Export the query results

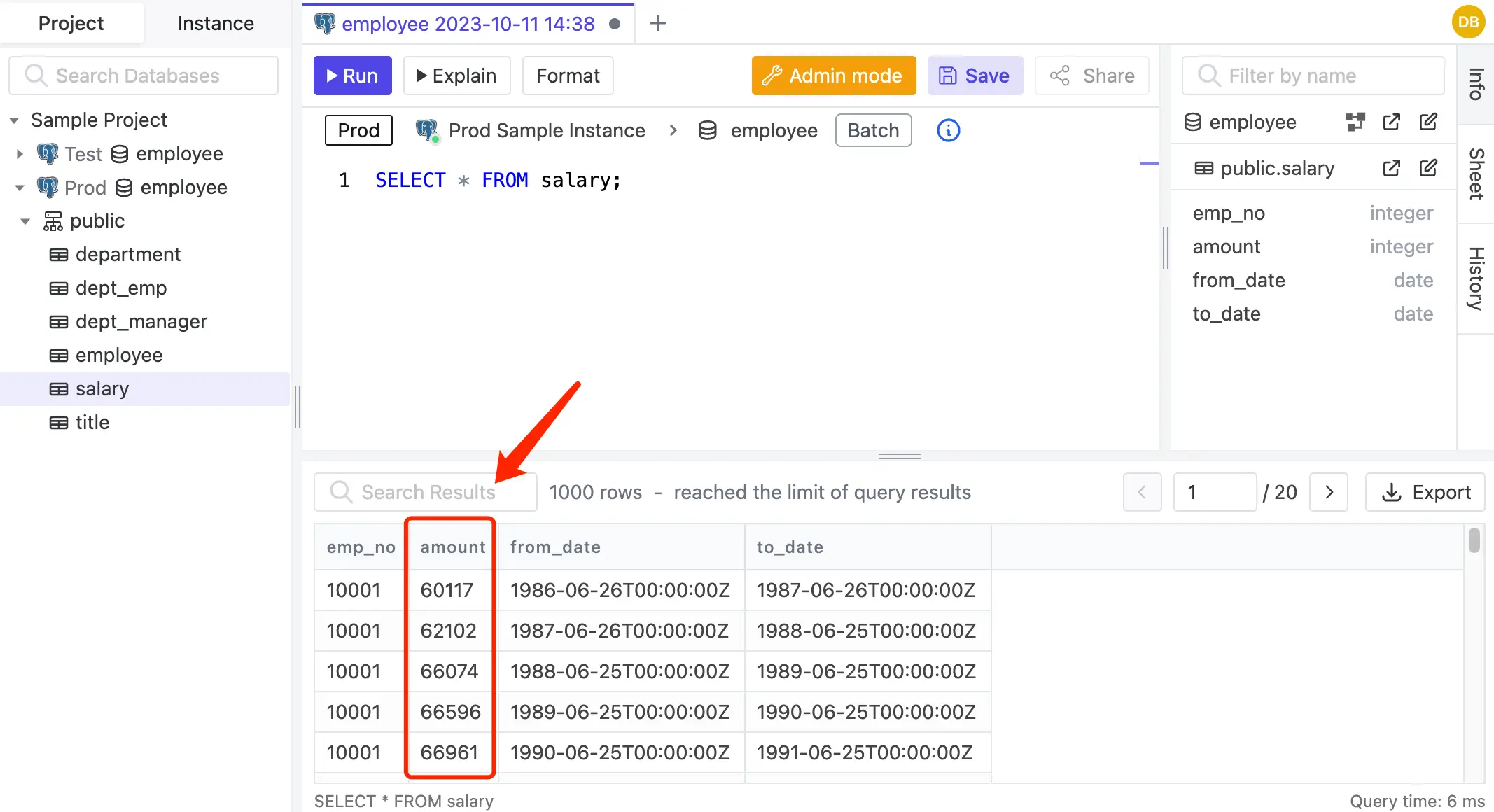click(1425, 492)
